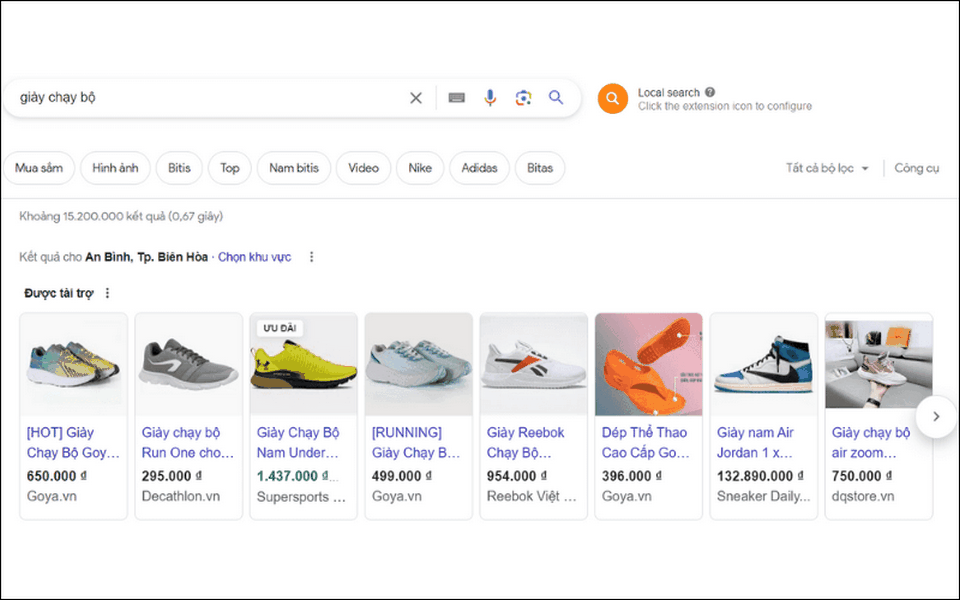This screenshot has height=600, width=960.
Task: Click the Chọn khu vực link
Action: click(x=255, y=257)
